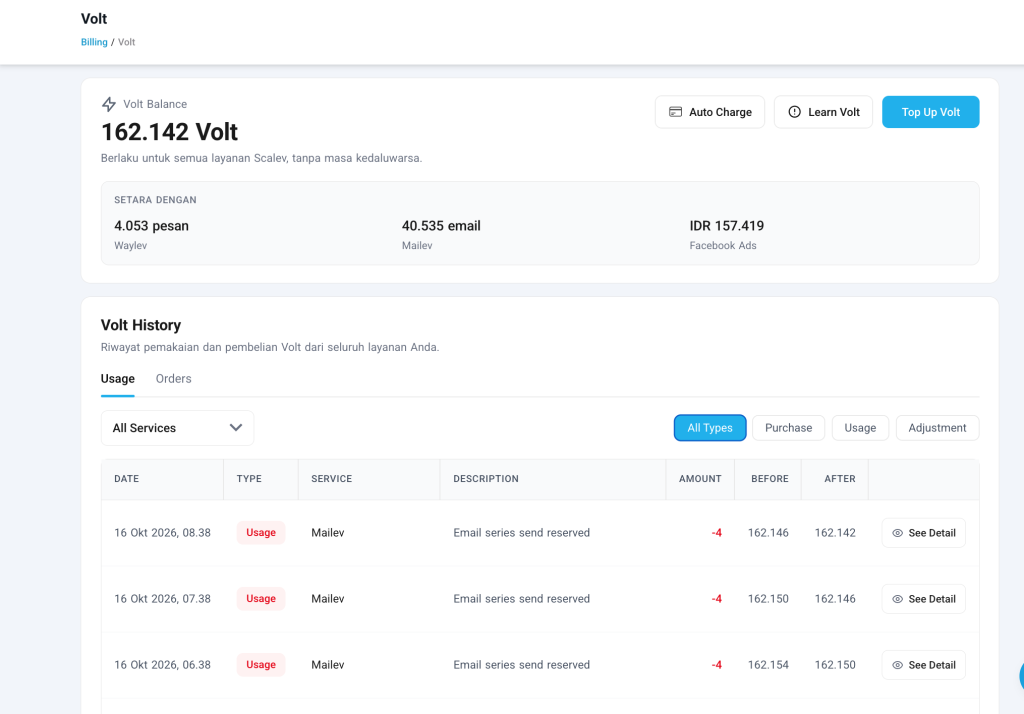Click the Volt Balance lightning bolt icon
The image size is (1024, 714).
(x=109, y=104)
